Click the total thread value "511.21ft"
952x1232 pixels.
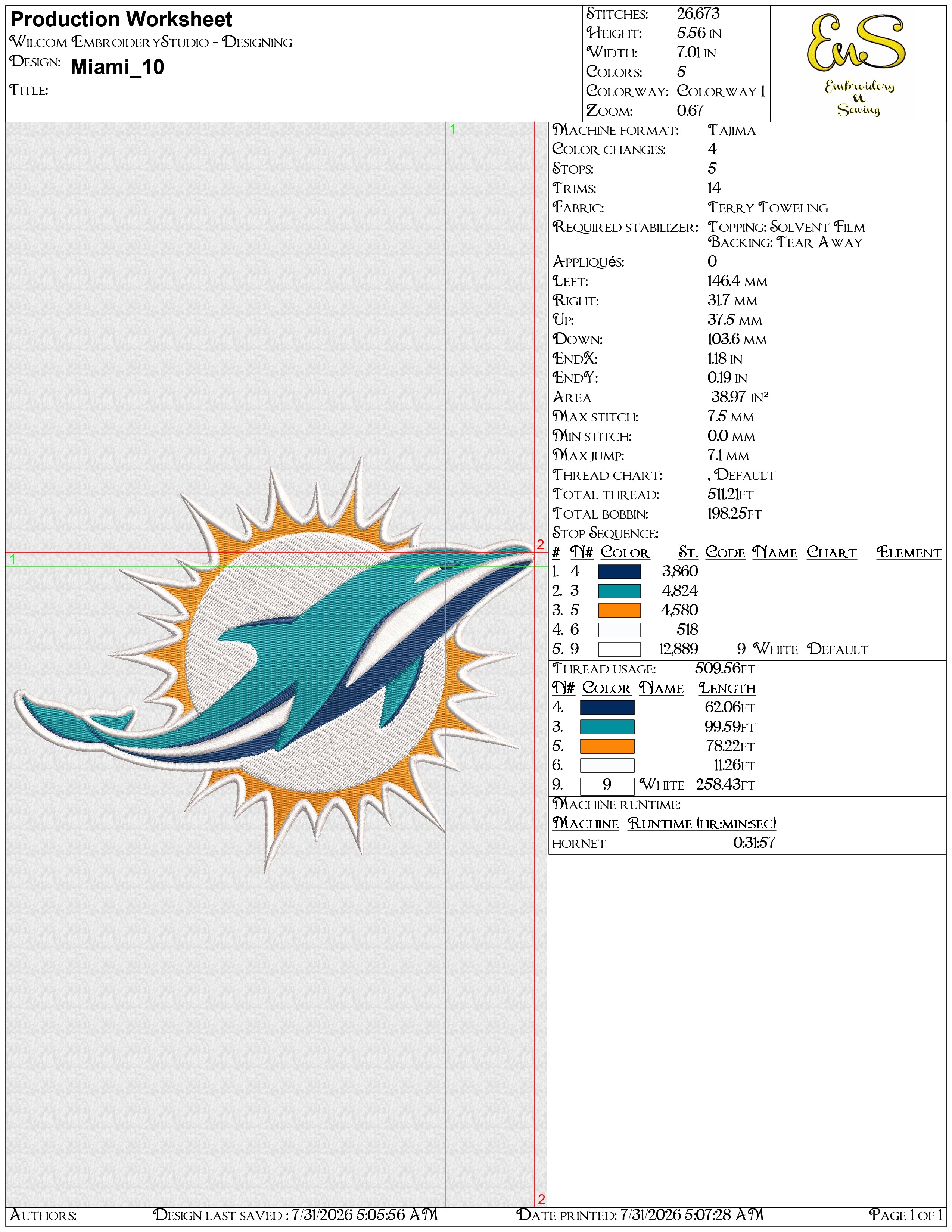click(x=731, y=494)
